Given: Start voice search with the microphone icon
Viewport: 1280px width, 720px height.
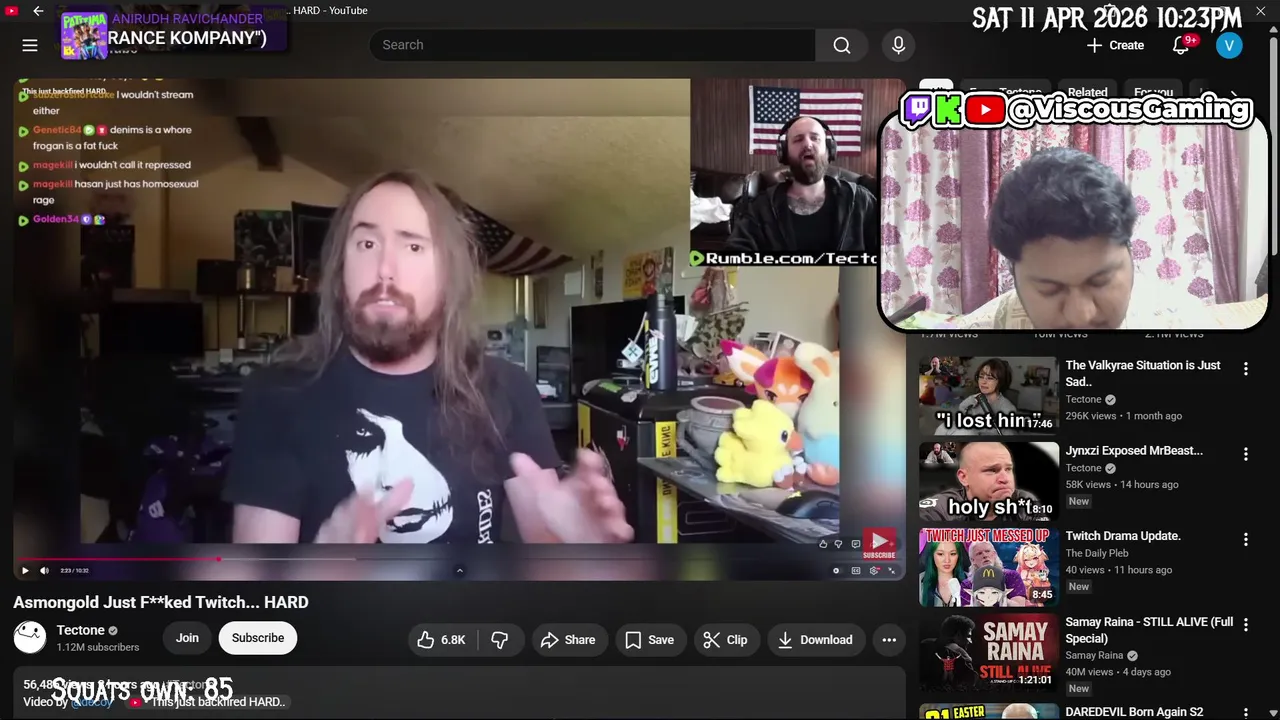Looking at the screenshot, I should click(x=898, y=45).
